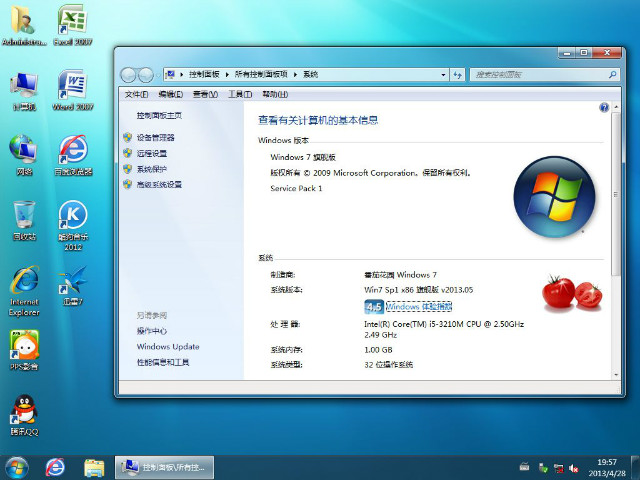Click the 系统 breadcrumb in the address bar
640x480 pixels.
point(310,74)
